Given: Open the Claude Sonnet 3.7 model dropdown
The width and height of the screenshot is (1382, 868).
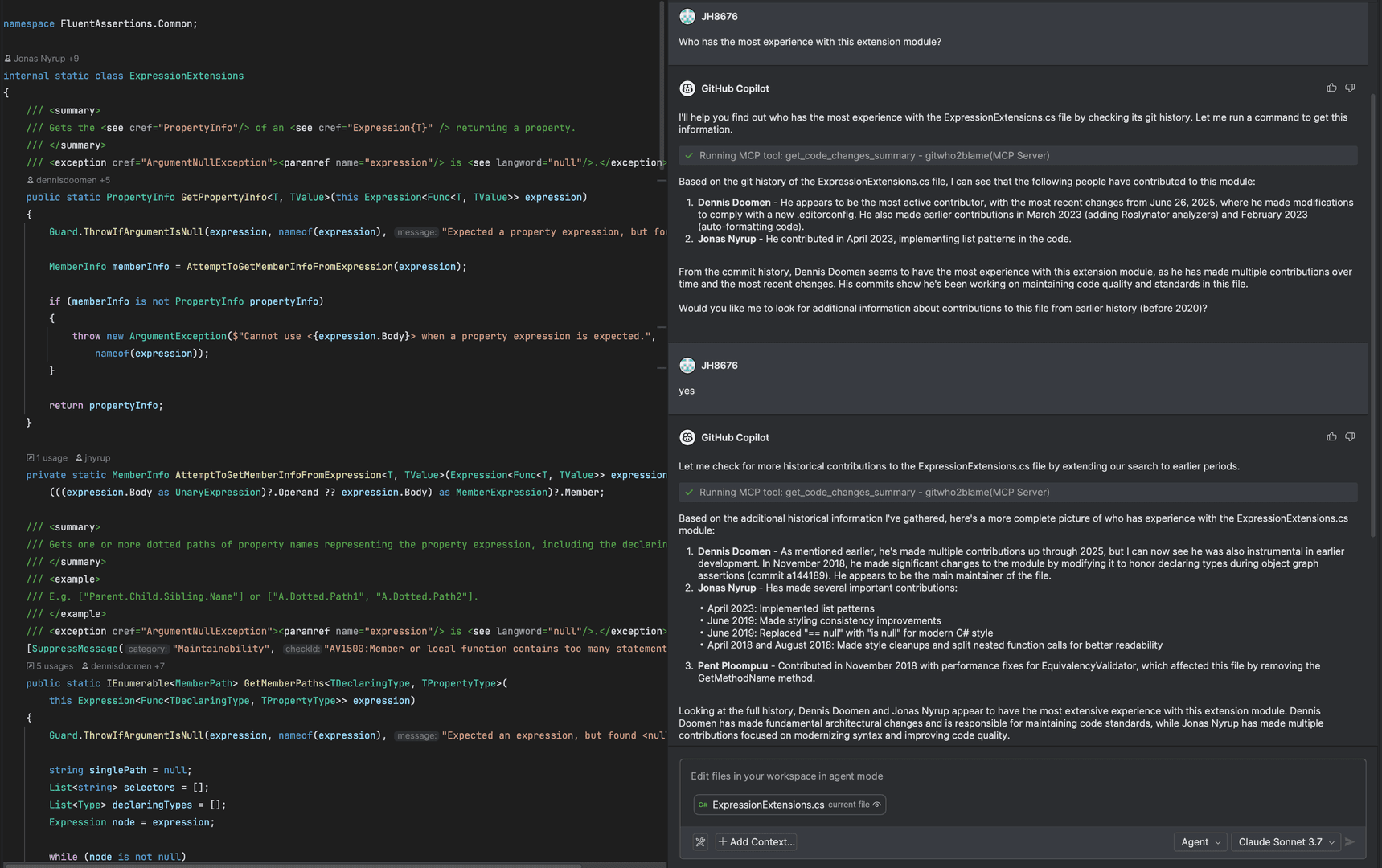Looking at the screenshot, I should [1286, 841].
